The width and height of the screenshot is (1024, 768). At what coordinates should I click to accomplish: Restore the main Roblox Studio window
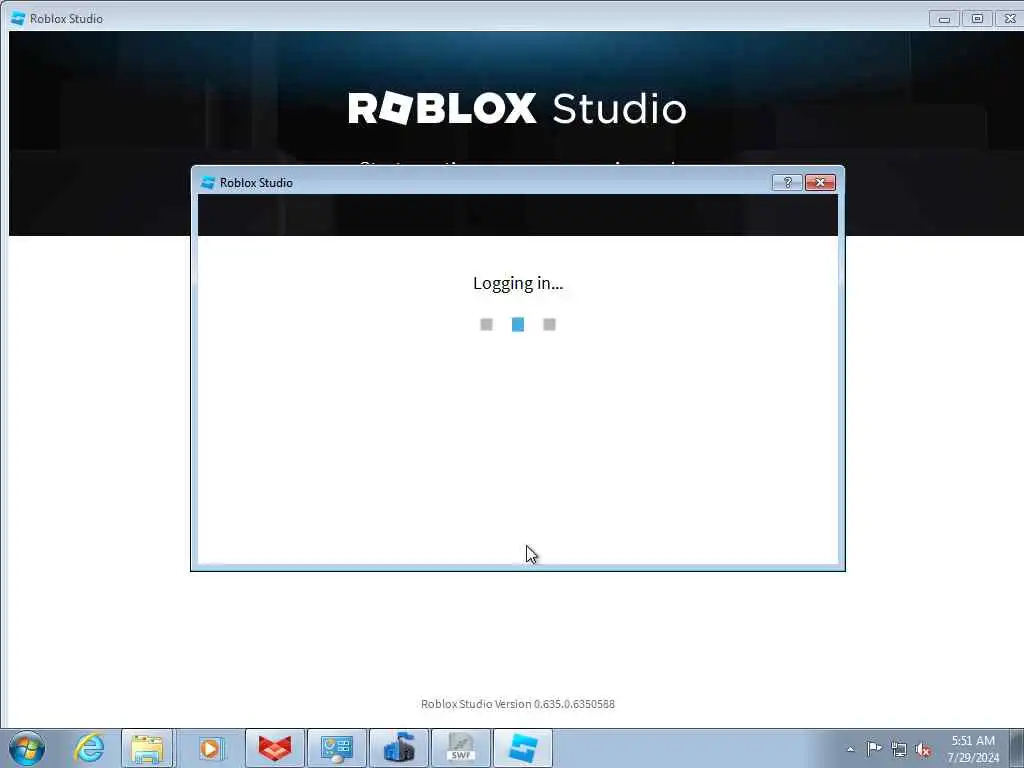pyautogui.click(x=977, y=19)
